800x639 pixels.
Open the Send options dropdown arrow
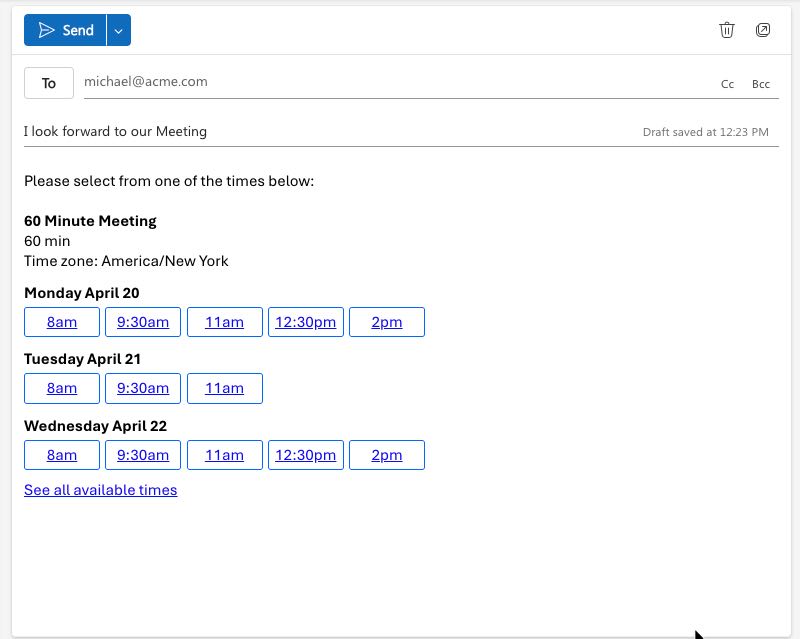tap(119, 30)
